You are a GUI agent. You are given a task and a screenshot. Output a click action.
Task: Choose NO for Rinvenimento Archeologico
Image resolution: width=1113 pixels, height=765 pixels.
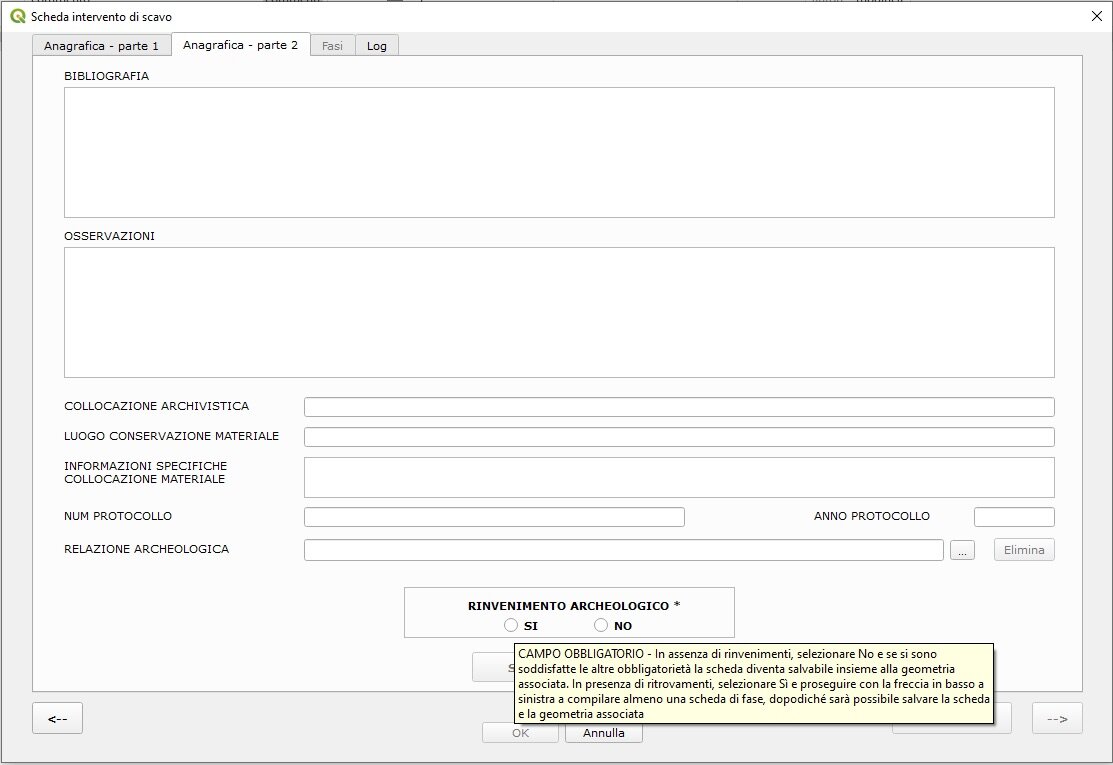tap(601, 625)
